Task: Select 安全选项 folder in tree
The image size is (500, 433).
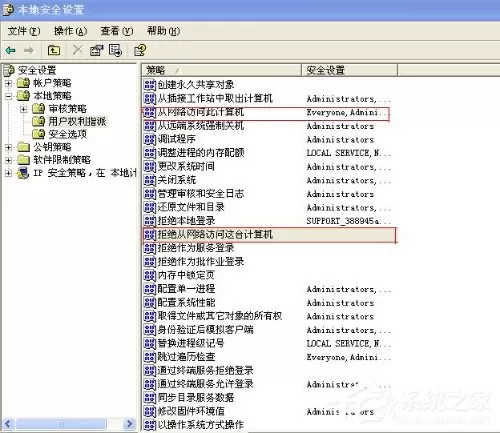Action: (68, 134)
